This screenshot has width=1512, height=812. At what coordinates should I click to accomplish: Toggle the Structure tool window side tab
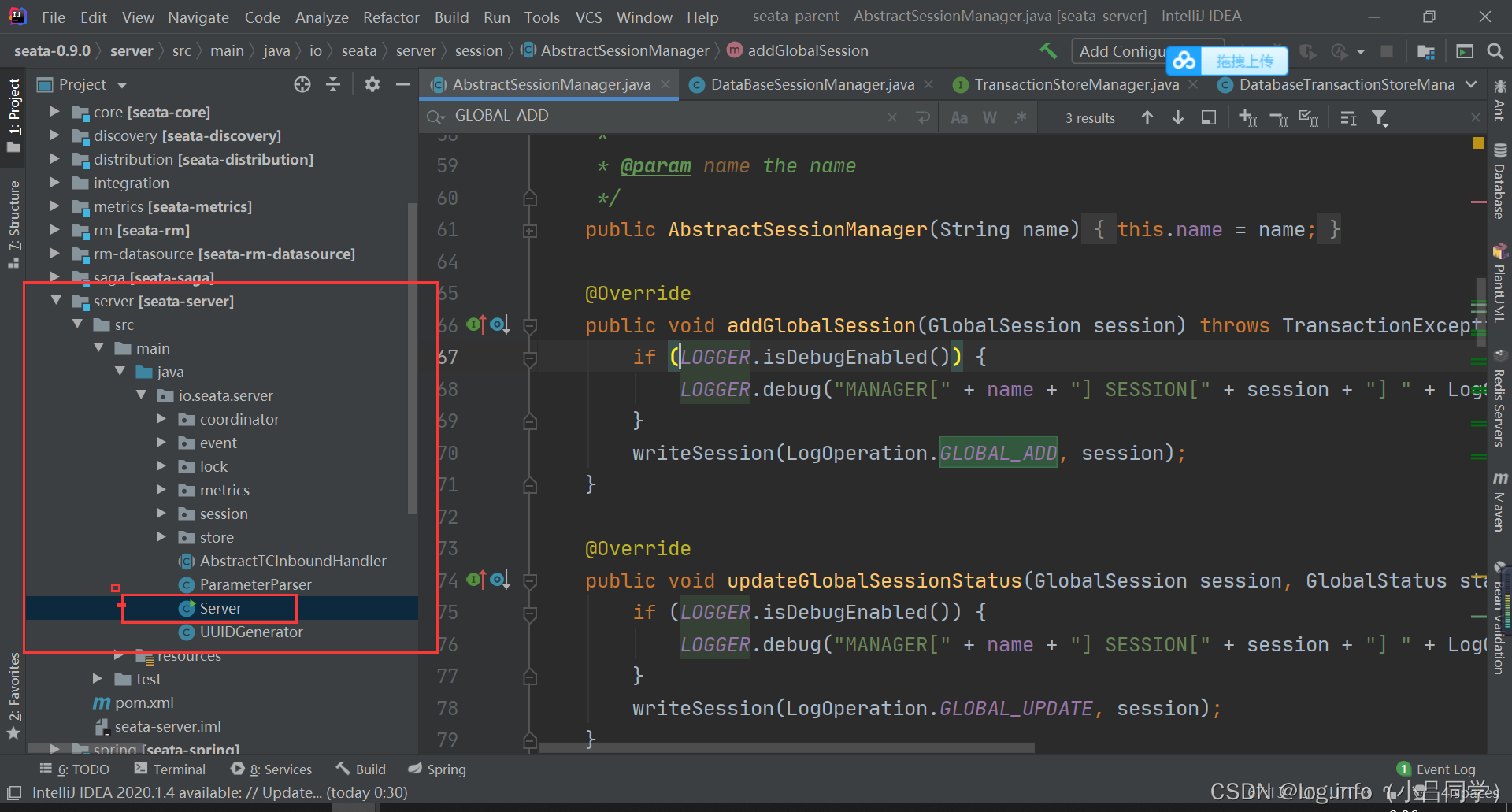[x=13, y=224]
